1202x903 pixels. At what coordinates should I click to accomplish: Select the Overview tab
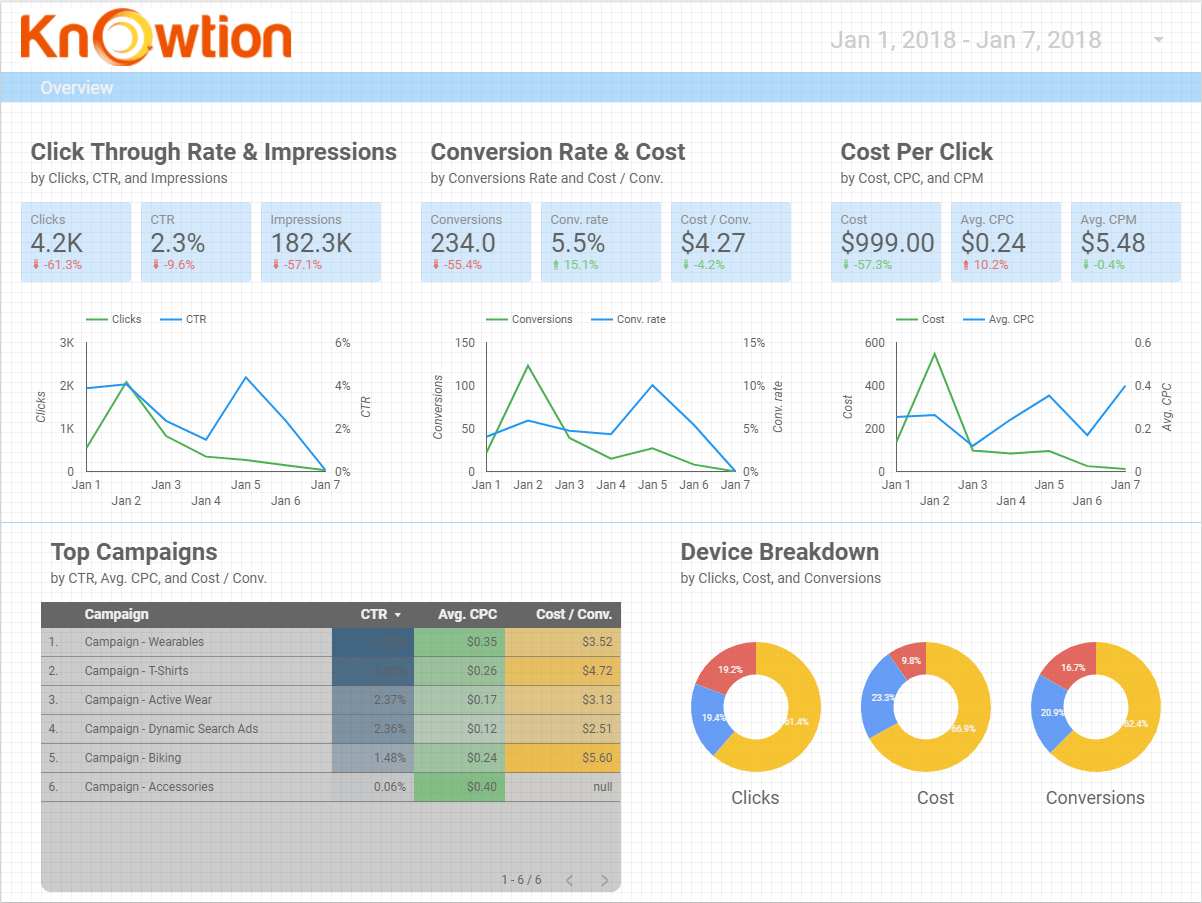(77, 88)
